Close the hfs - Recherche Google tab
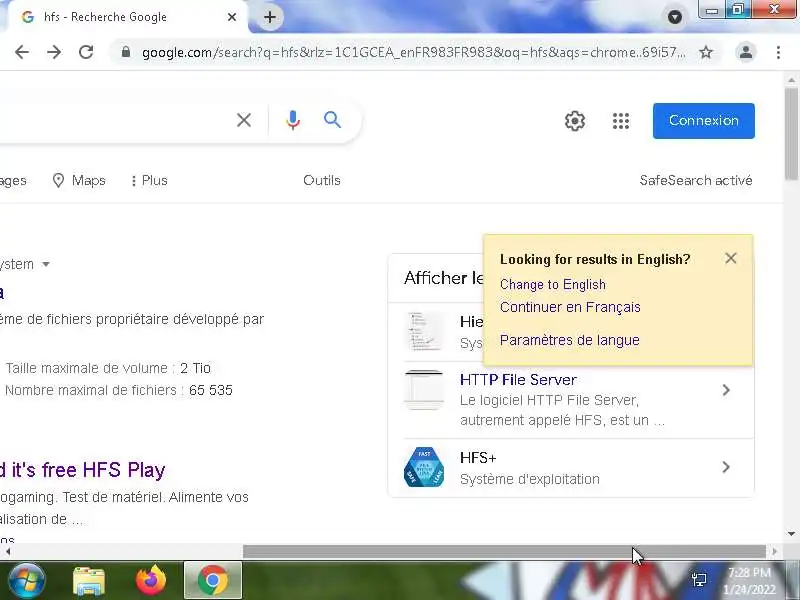Image resolution: width=800 pixels, height=600 pixels. tap(232, 17)
